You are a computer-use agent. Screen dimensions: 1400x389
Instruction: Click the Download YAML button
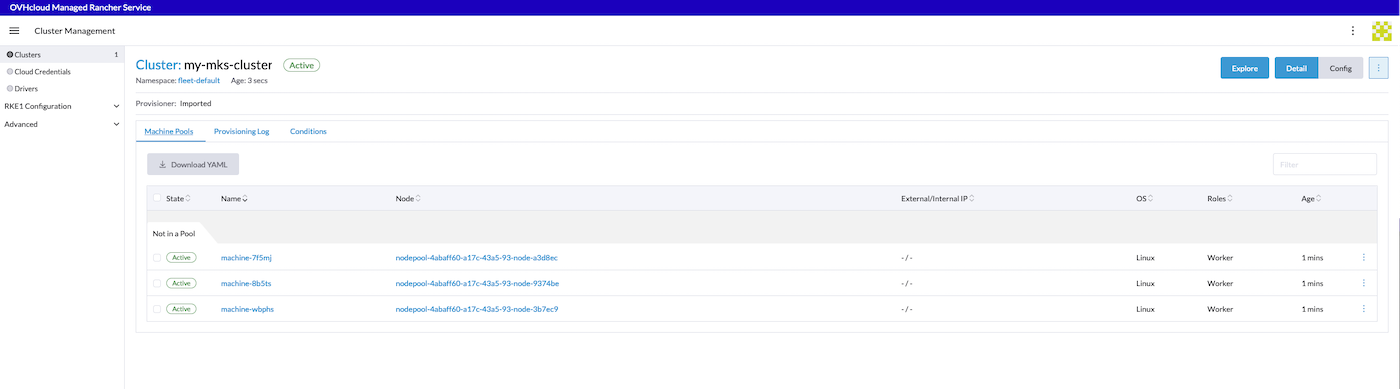(x=193, y=164)
